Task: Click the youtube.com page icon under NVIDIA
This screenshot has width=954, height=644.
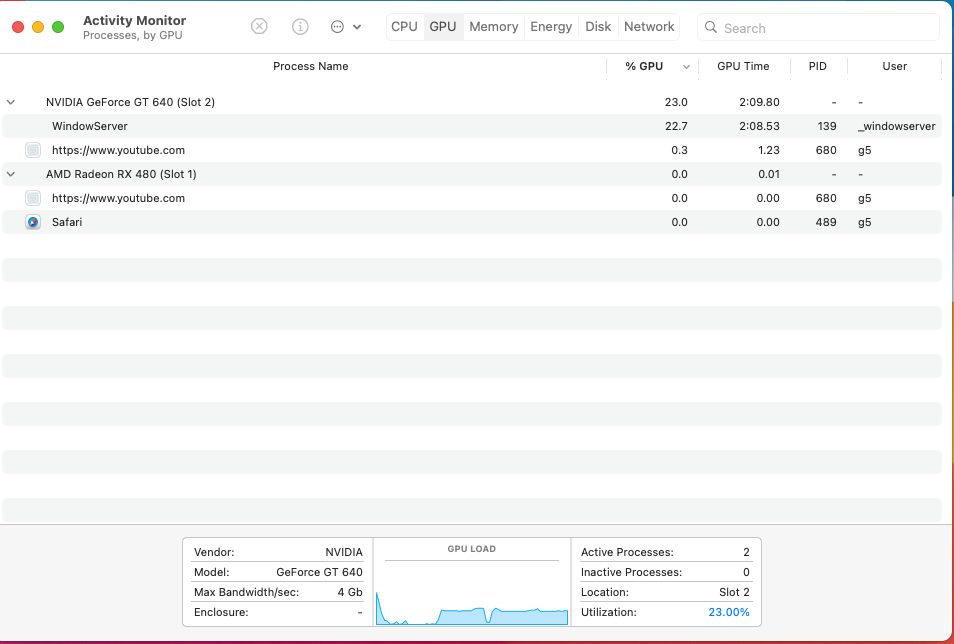Action: [33, 150]
